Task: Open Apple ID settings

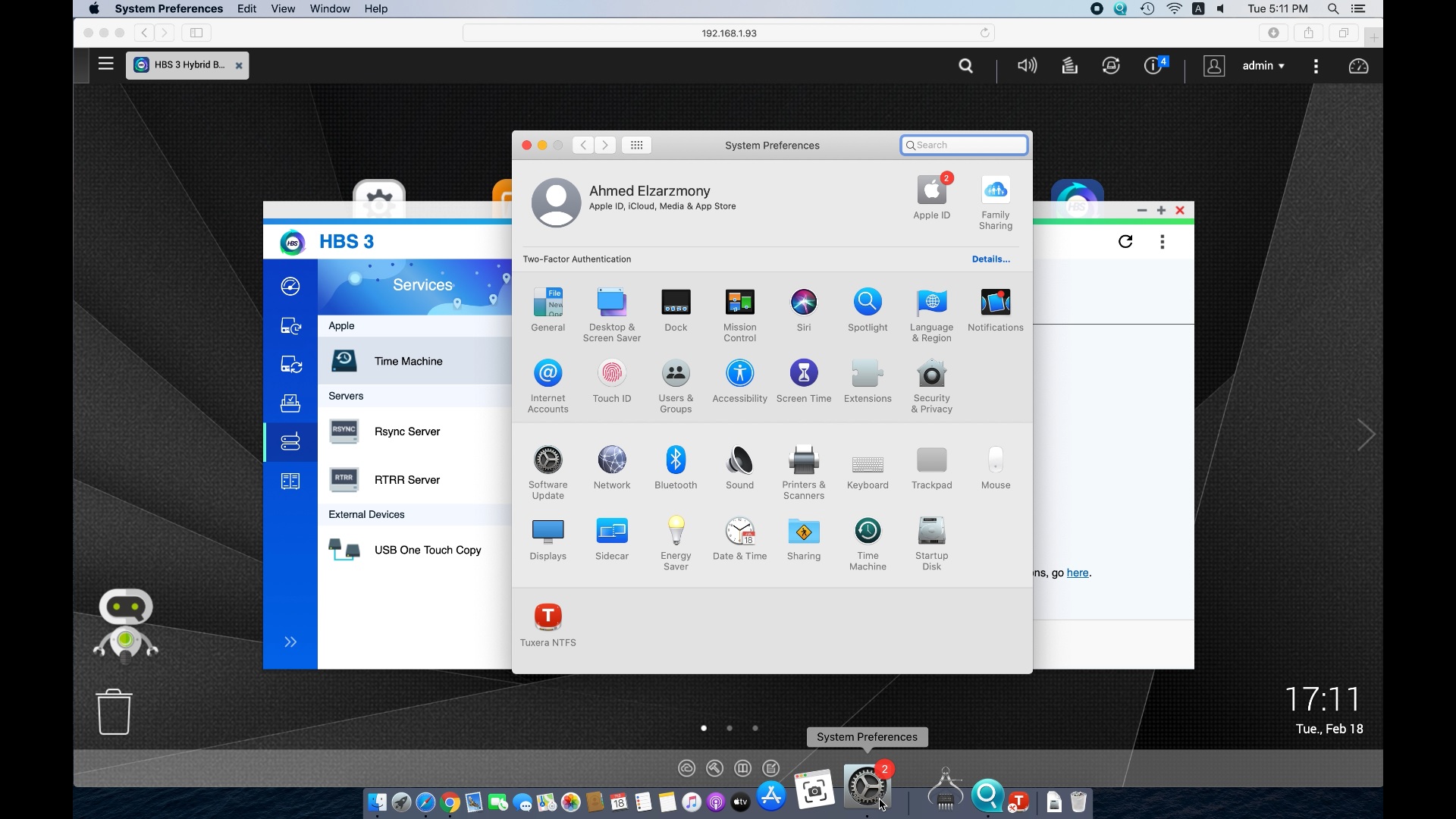Action: [x=931, y=197]
